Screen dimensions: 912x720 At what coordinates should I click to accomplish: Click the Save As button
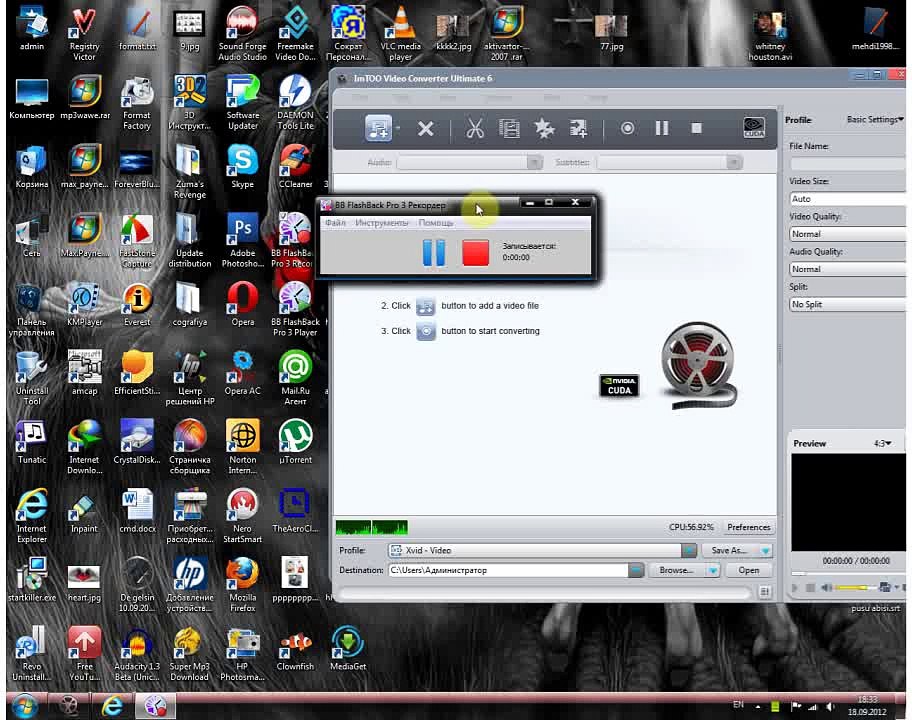pyautogui.click(x=729, y=550)
